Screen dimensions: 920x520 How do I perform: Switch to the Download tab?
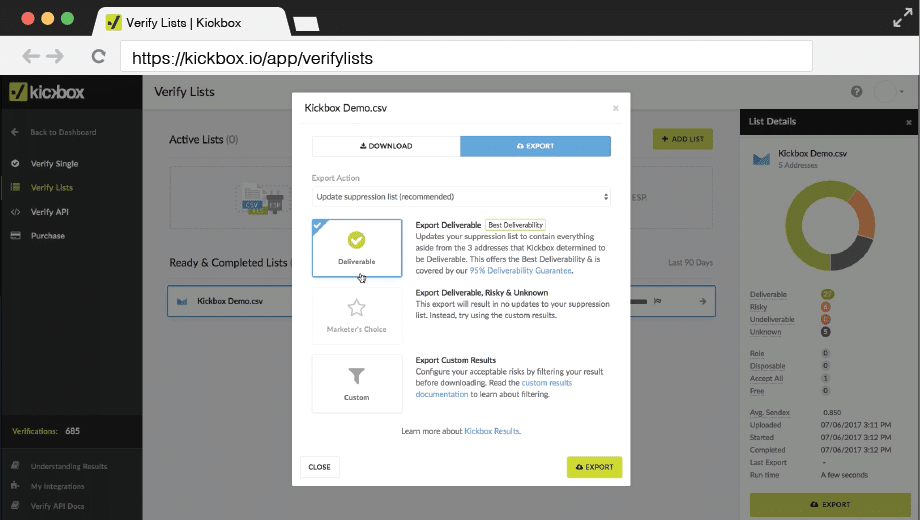(x=386, y=146)
